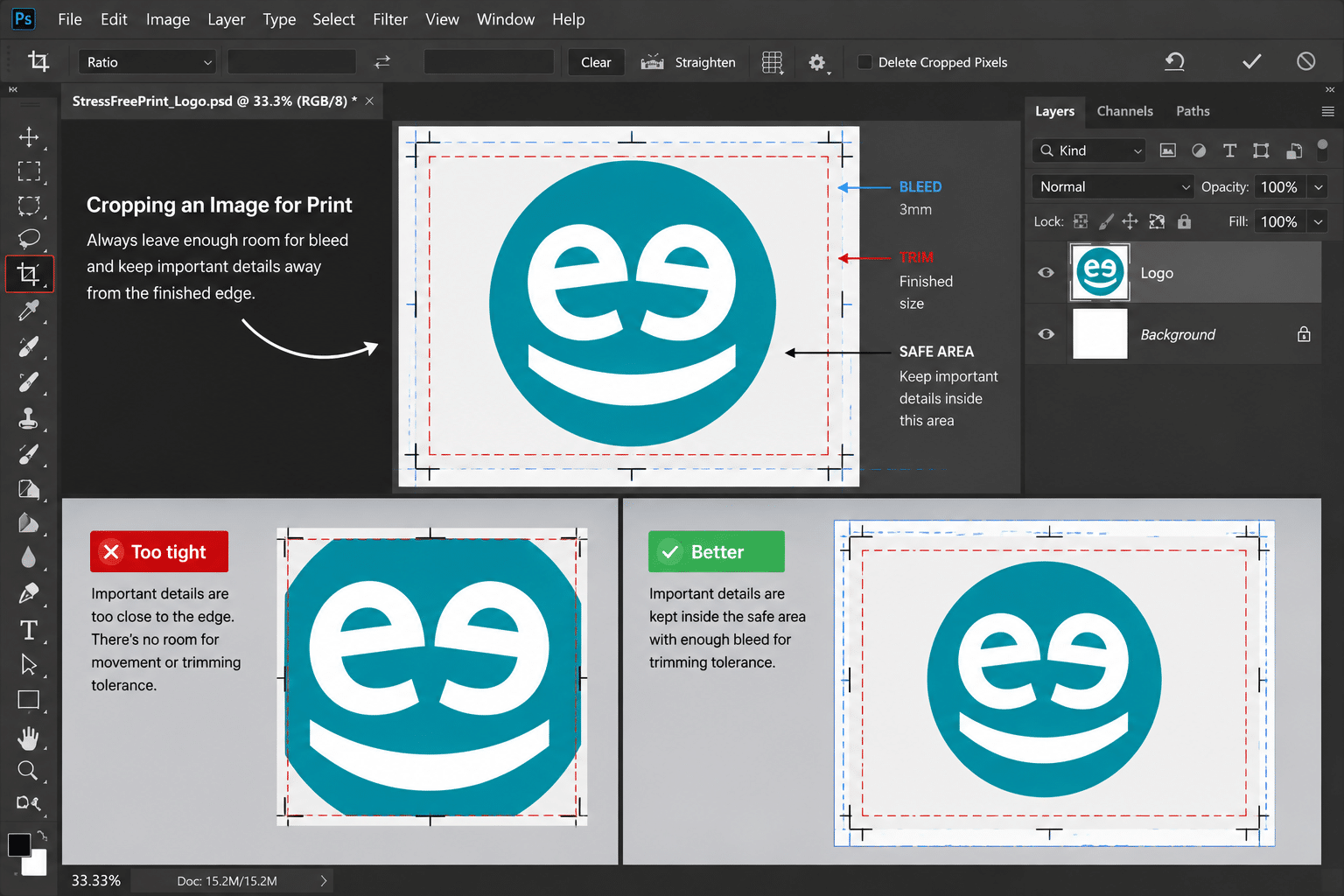Toggle artboard nesting lock
The height and width of the screenshot is (896, 1344).
click(1157, 221)
